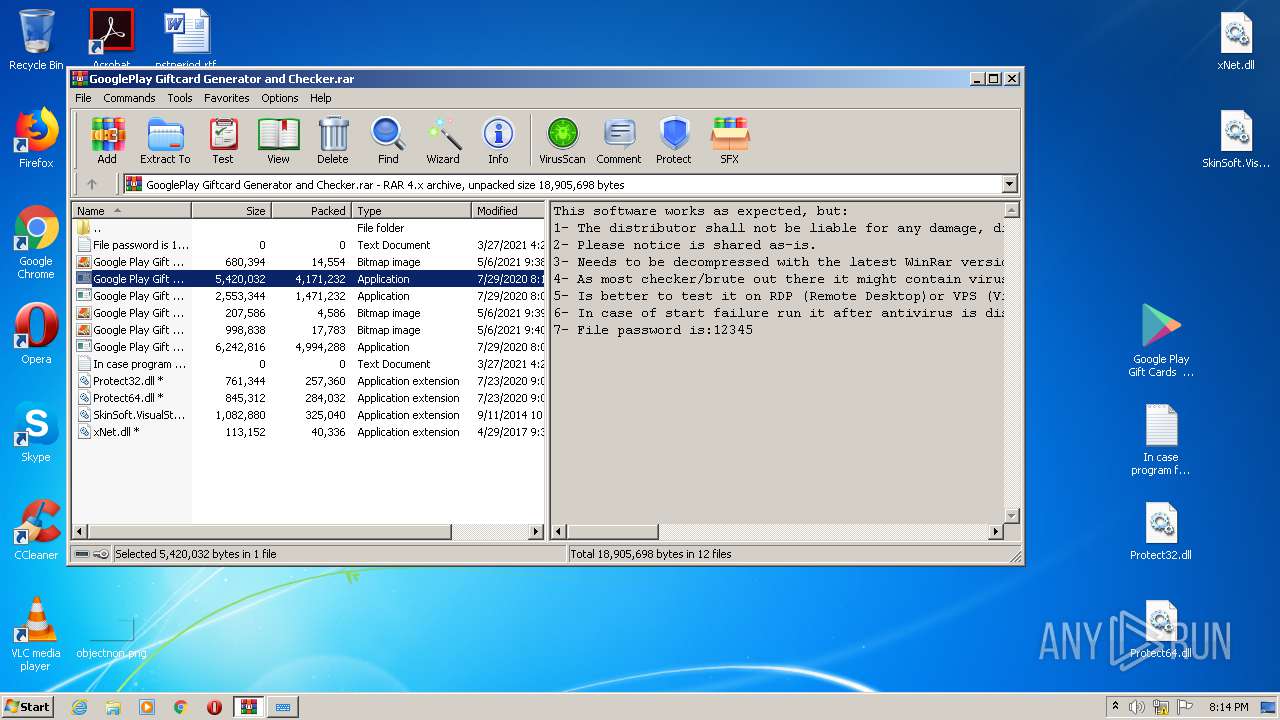Open Extract To tool
Viewport: 1280px width, 720px height.
[165, 140]
